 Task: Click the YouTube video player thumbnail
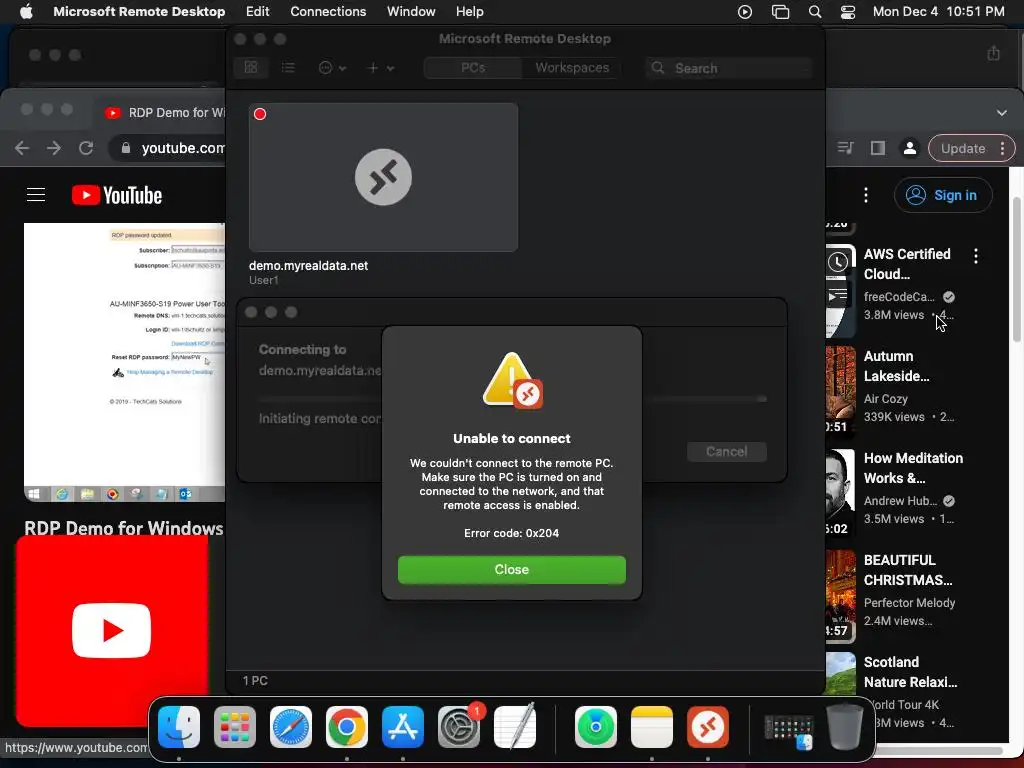coord(124,362)
